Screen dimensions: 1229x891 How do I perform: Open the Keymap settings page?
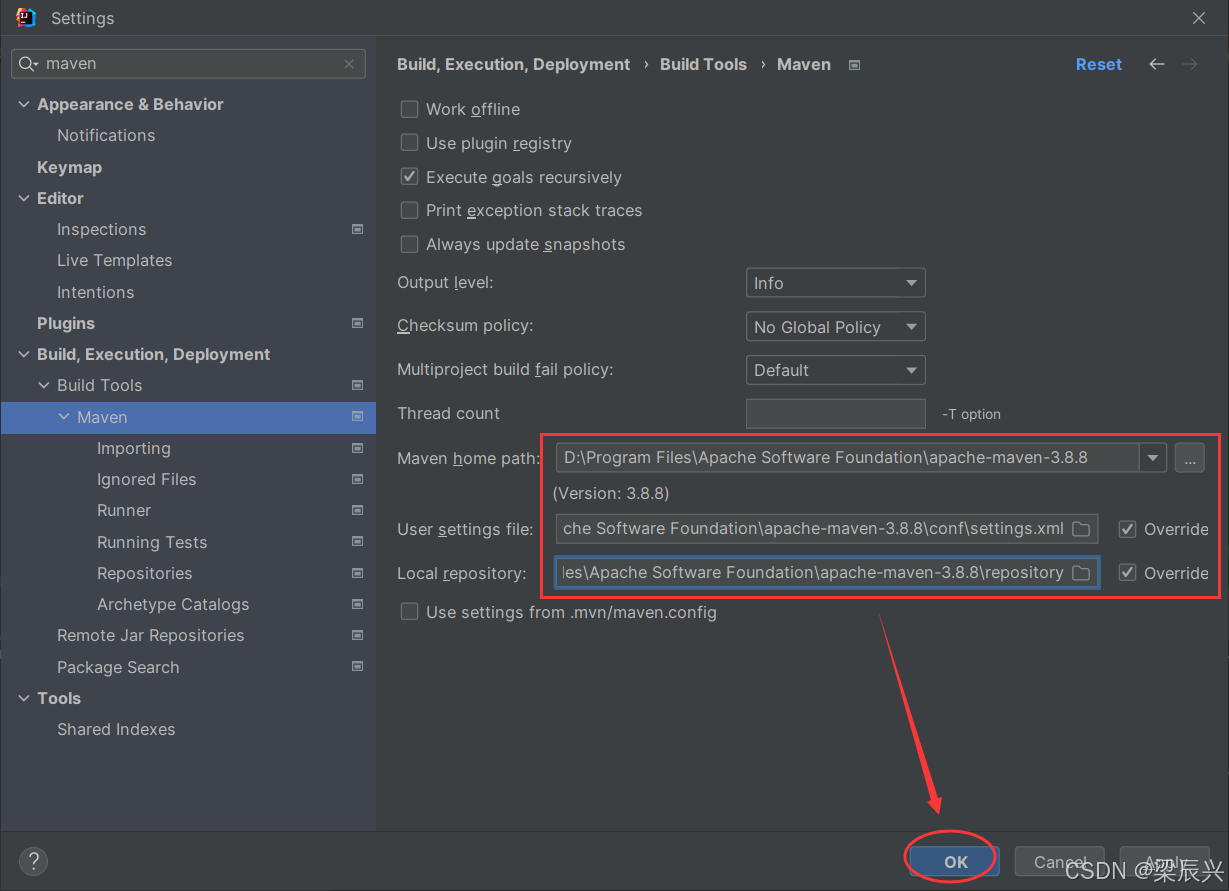point(69,167)
